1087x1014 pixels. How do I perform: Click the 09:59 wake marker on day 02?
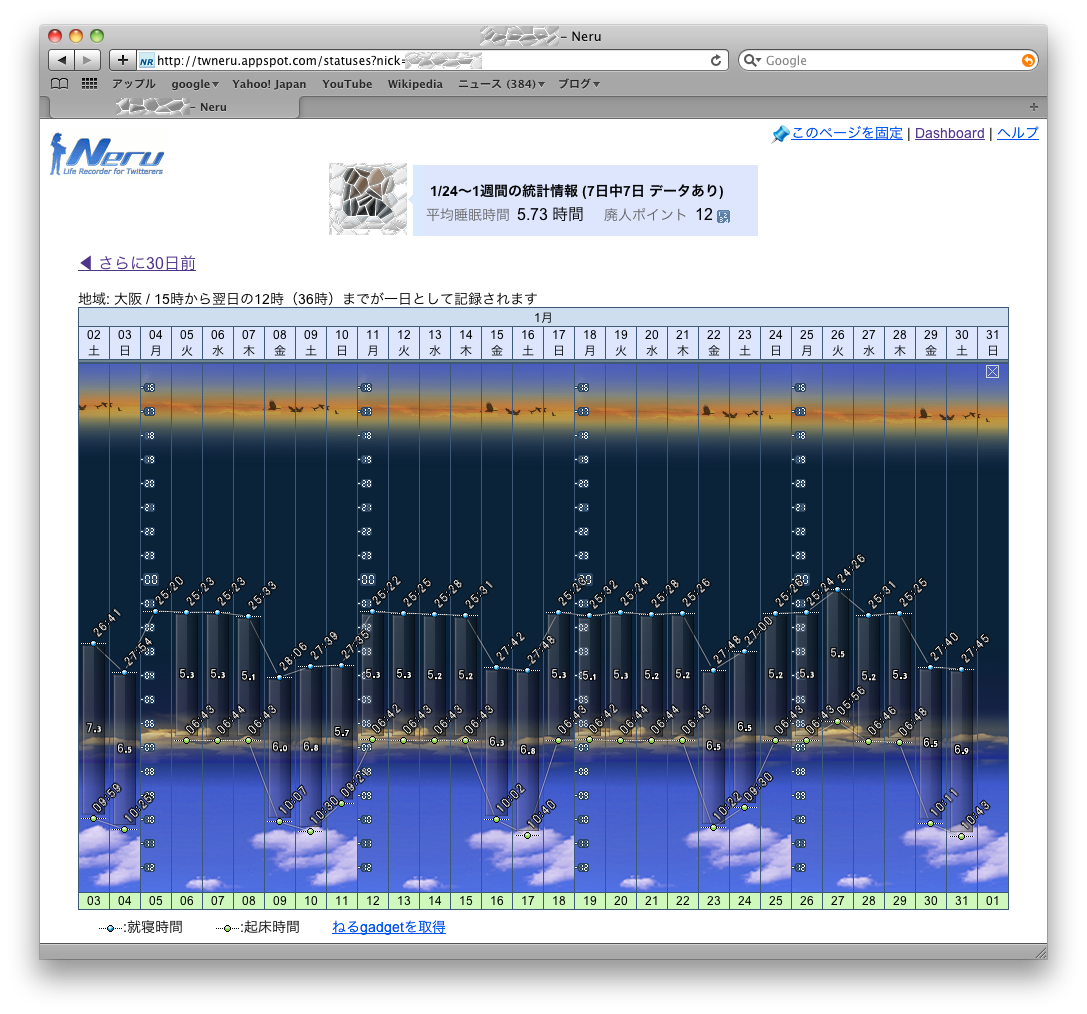pos(94,819)
